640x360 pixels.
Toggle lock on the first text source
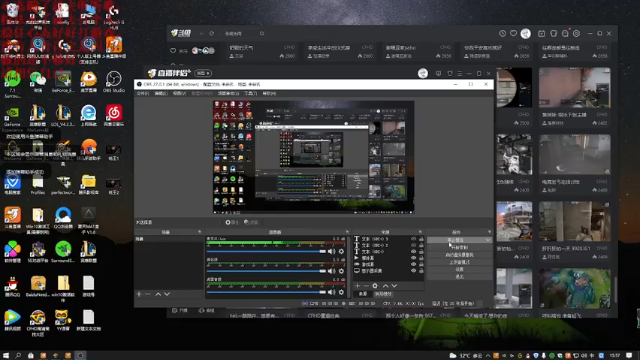[x=421, y=239]
